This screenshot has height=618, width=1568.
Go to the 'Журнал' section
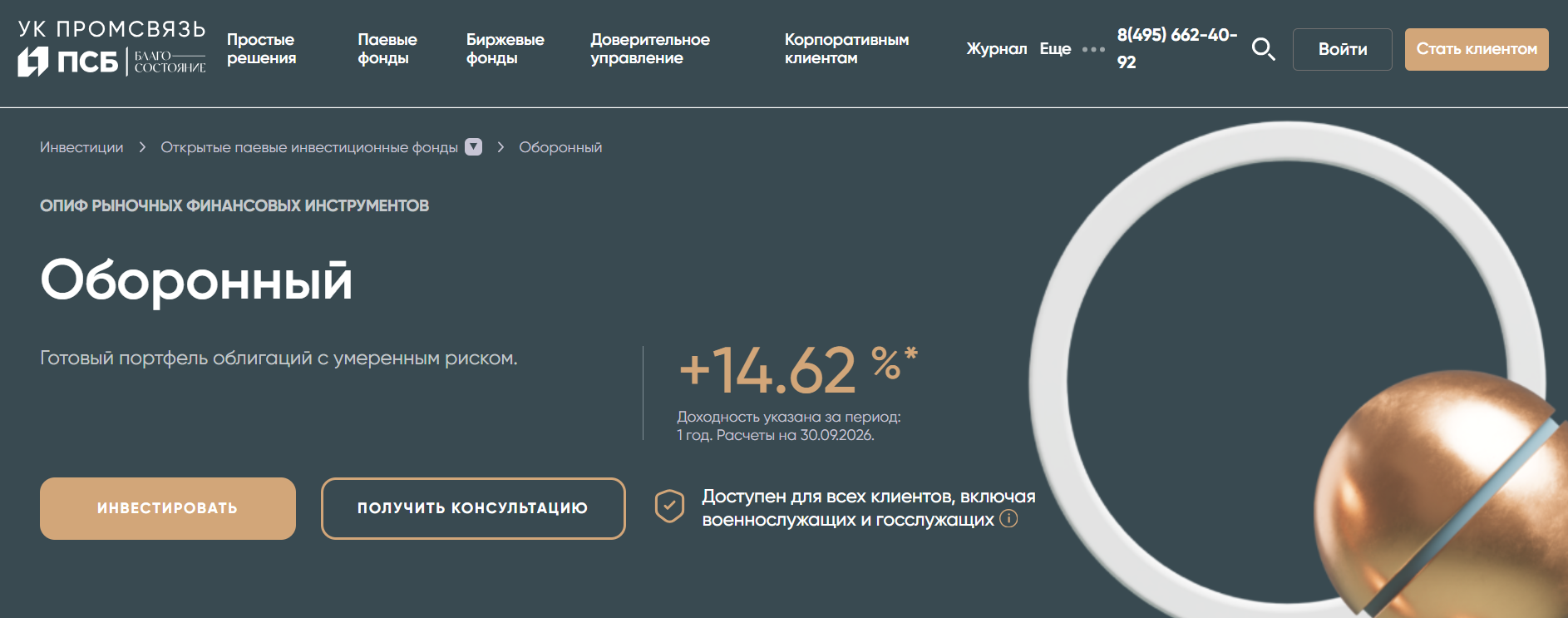997,49
